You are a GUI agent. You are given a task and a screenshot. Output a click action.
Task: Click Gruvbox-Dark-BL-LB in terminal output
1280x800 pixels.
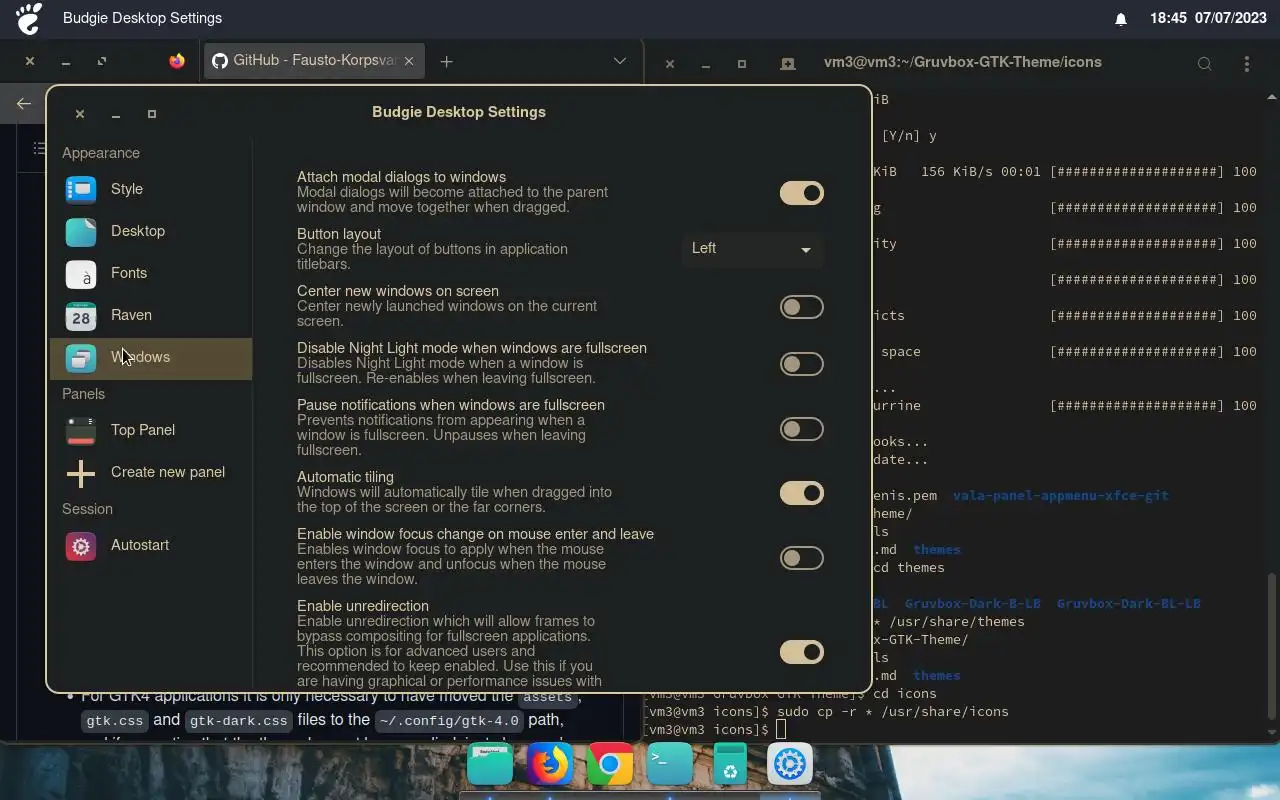pos(1129,604)
